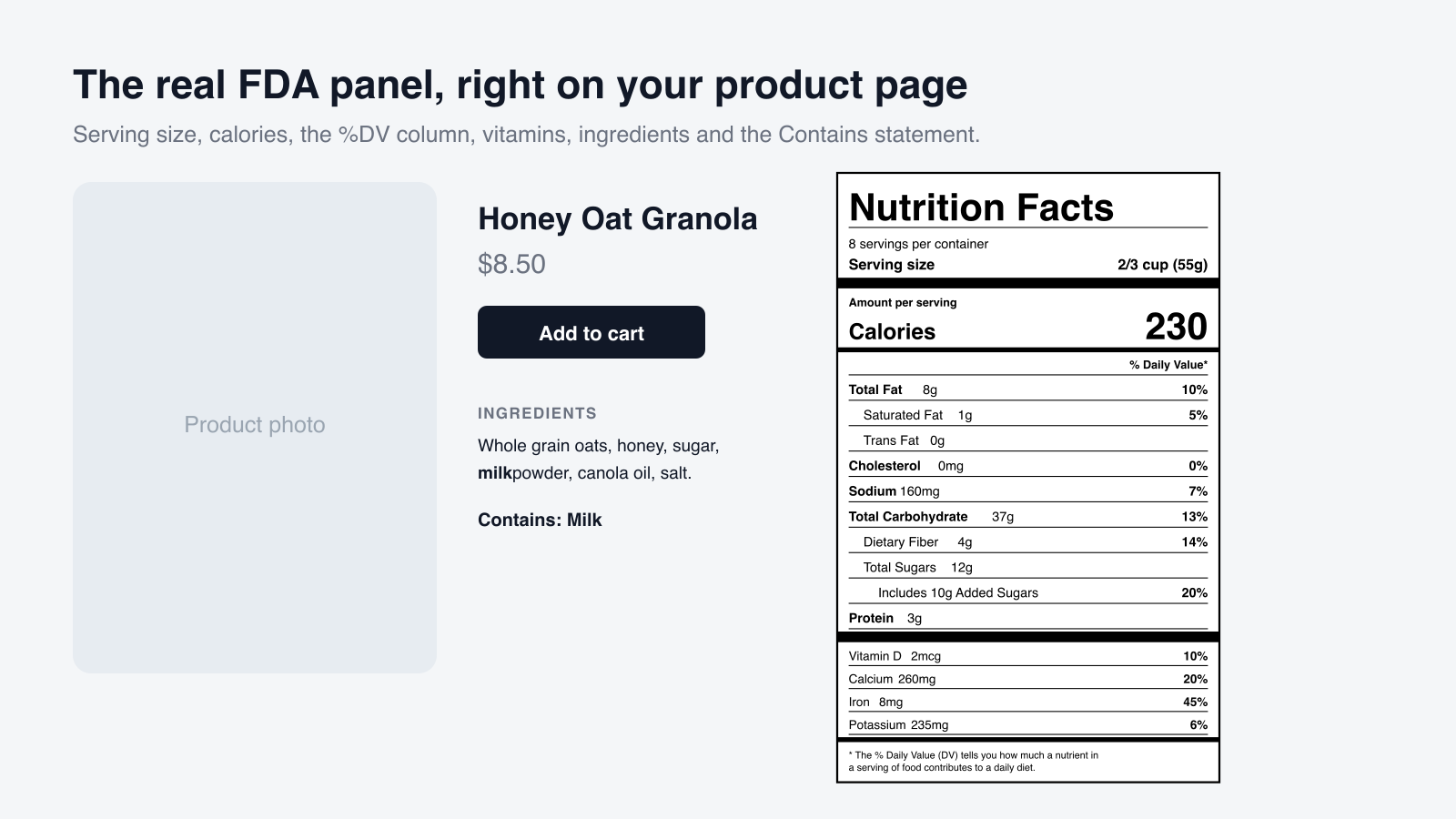Image resolution: width=1456 pixels, height=819 pixels.
Task: Select the Serving size row
Action: click(1028, 265)
